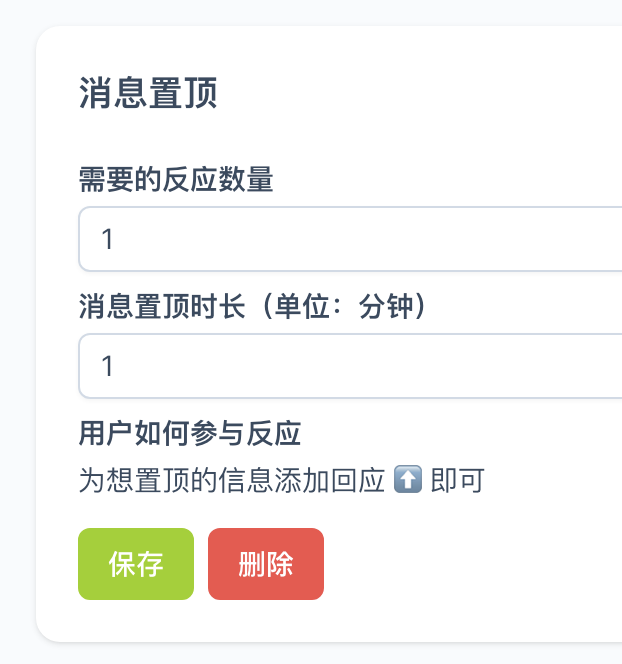622x664 pixels.
Task: Focus the 需要的反应数量 input field
Action: (x=350, y=239)
